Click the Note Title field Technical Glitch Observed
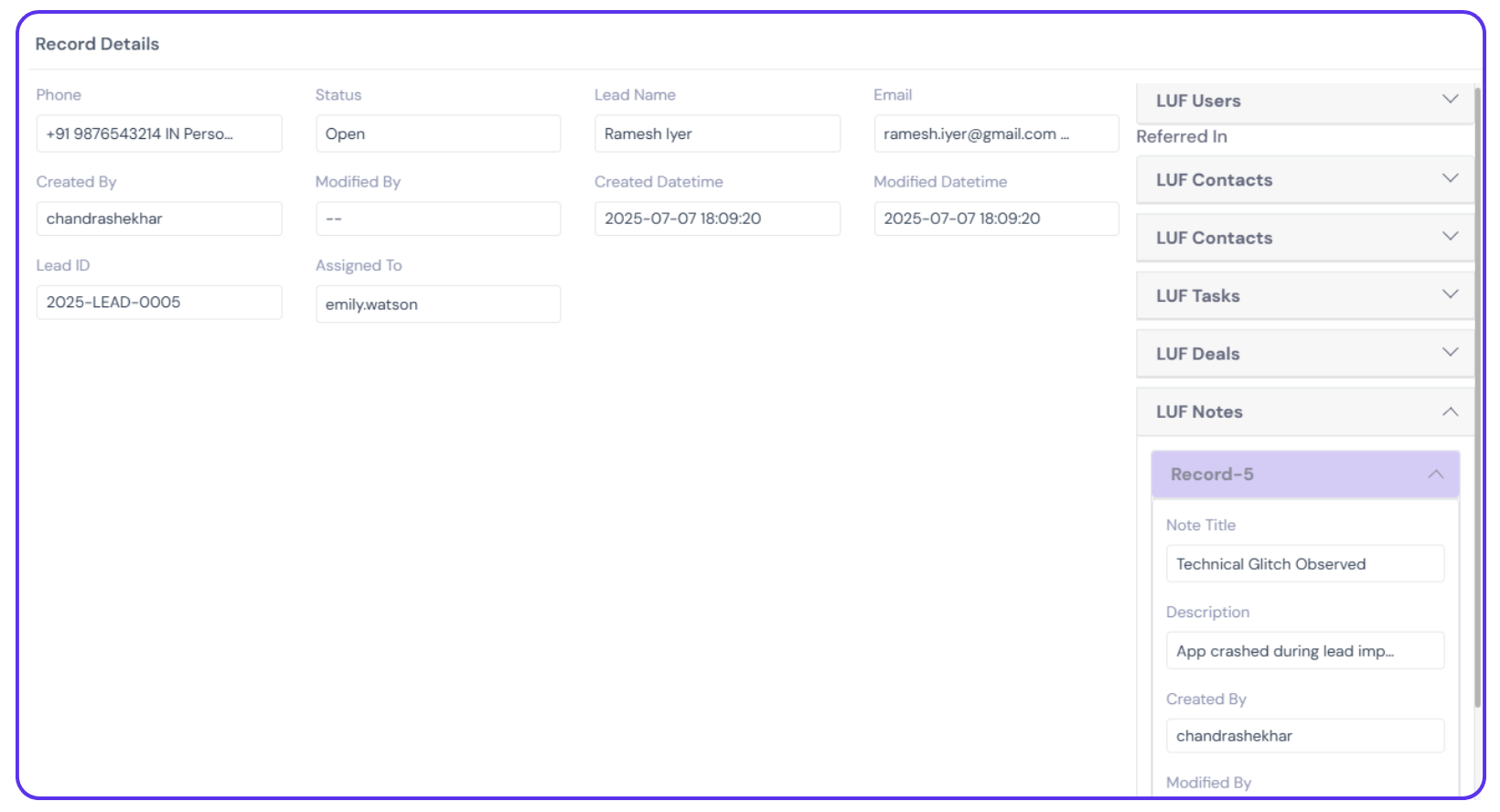 [x=1304, y=564]
